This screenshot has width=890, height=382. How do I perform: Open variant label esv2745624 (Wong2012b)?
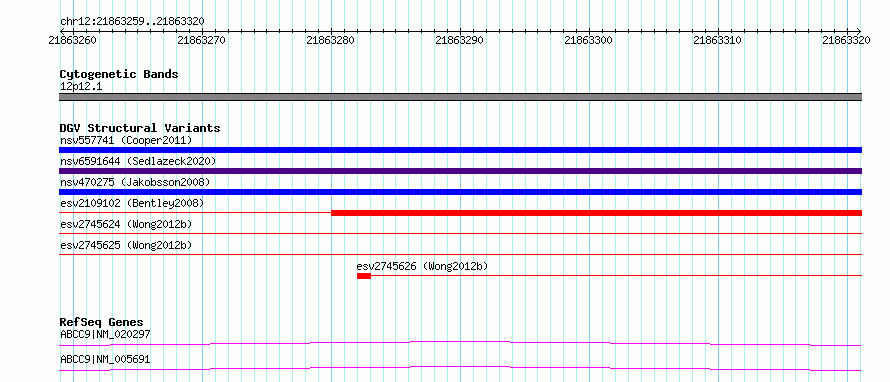tap(126, 224)
